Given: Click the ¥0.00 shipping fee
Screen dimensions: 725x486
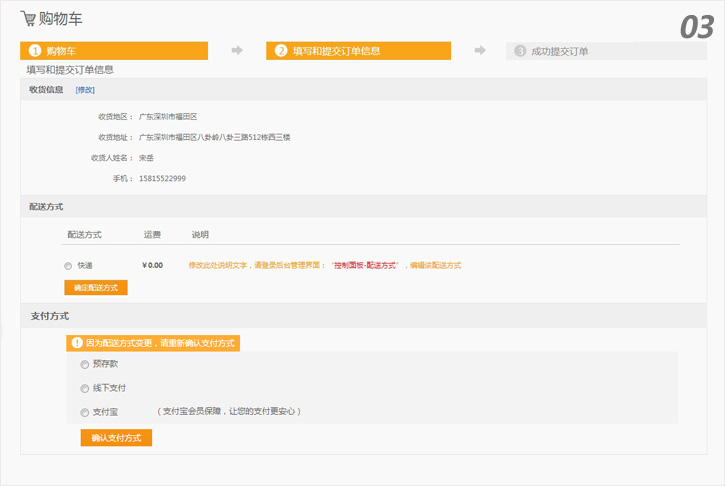Looking at the screenshot, I should [x=152, y=266].
